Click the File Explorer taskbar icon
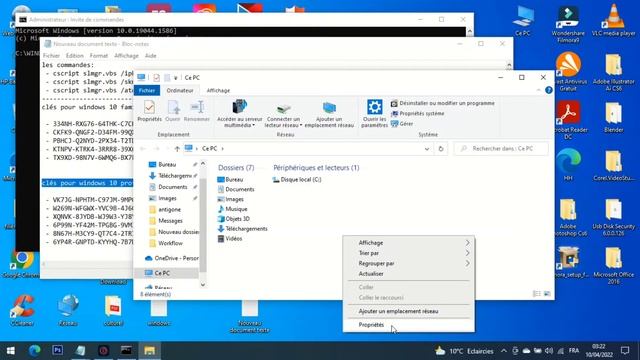This screenshot has height=360, width=640. (149, 351)
